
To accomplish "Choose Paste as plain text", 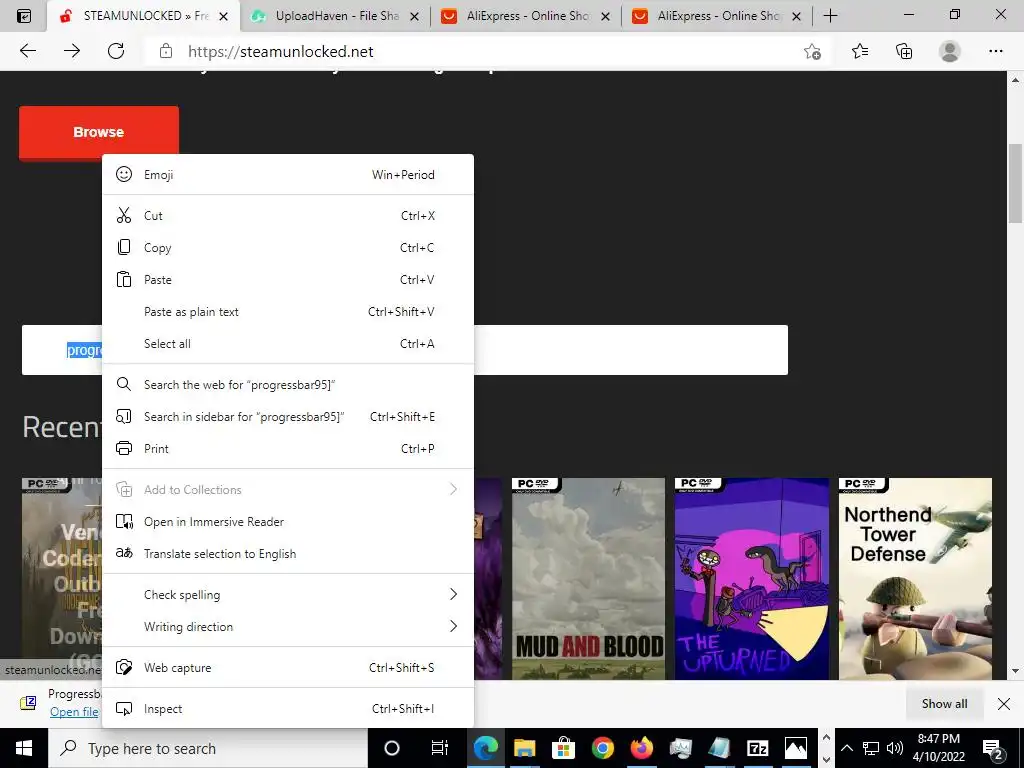I will (x=288, y=312).
